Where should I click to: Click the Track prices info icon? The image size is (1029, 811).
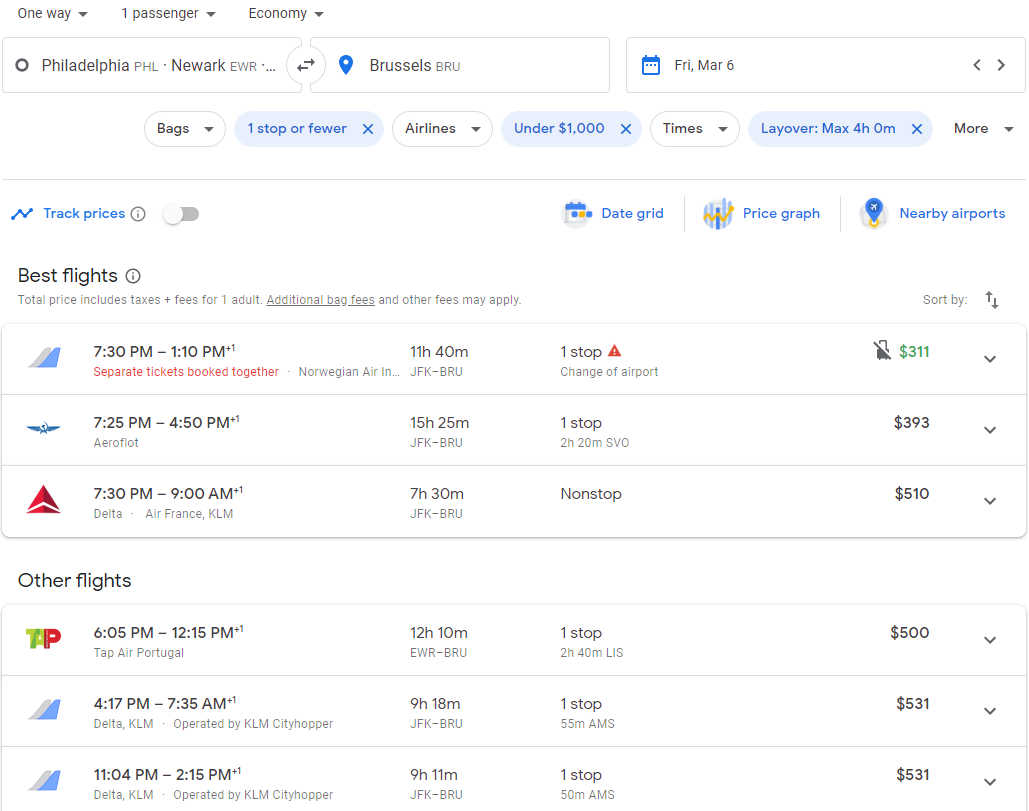tap(138, 214)
